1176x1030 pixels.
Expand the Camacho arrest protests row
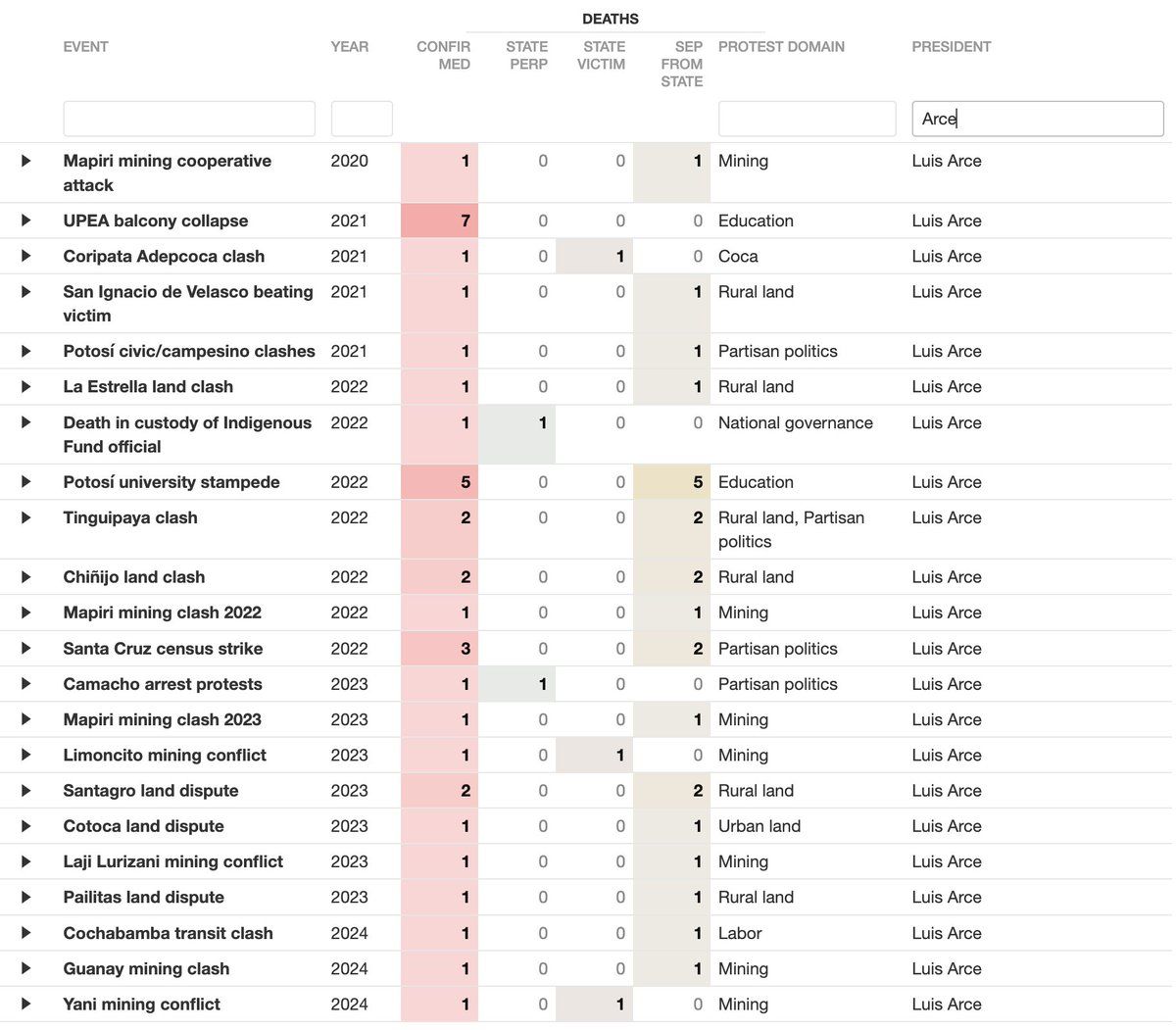(26, 683)
